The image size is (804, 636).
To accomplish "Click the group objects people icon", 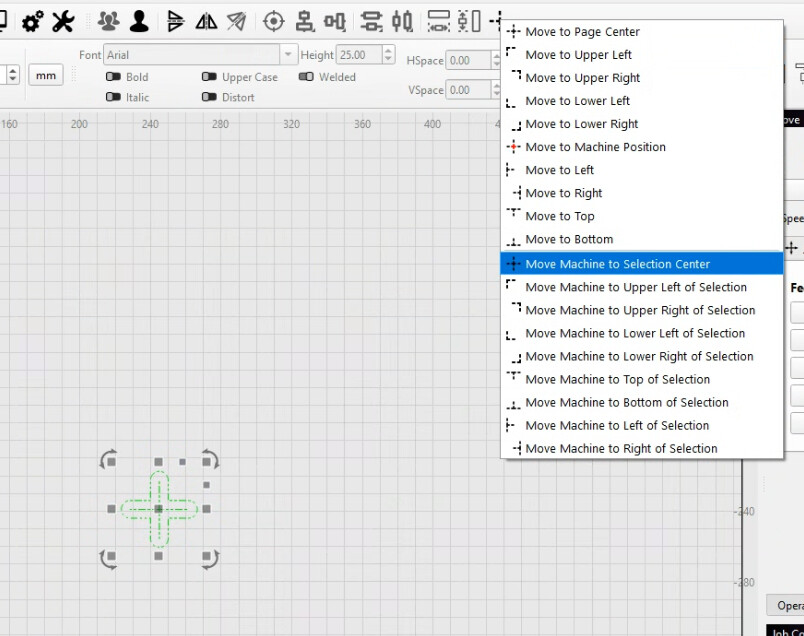I will pos(108,21).
